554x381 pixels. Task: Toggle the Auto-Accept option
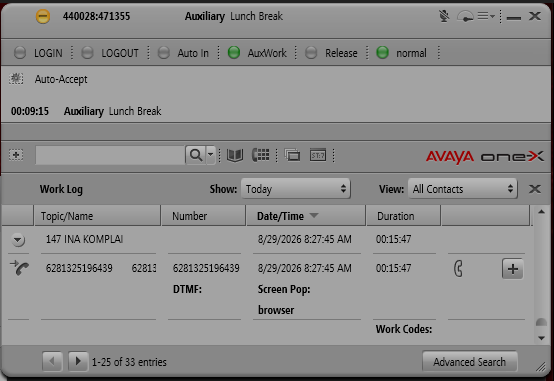(x=48, y=79)
